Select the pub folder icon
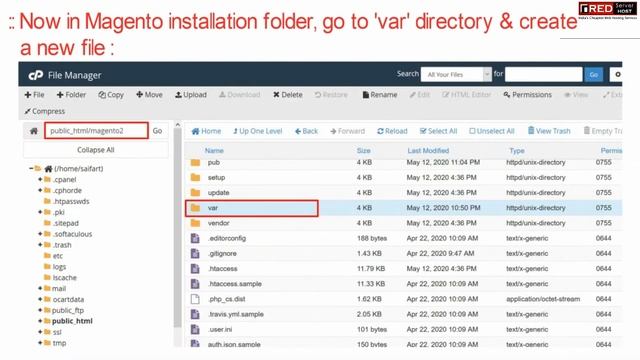 [x=196, y=162]
